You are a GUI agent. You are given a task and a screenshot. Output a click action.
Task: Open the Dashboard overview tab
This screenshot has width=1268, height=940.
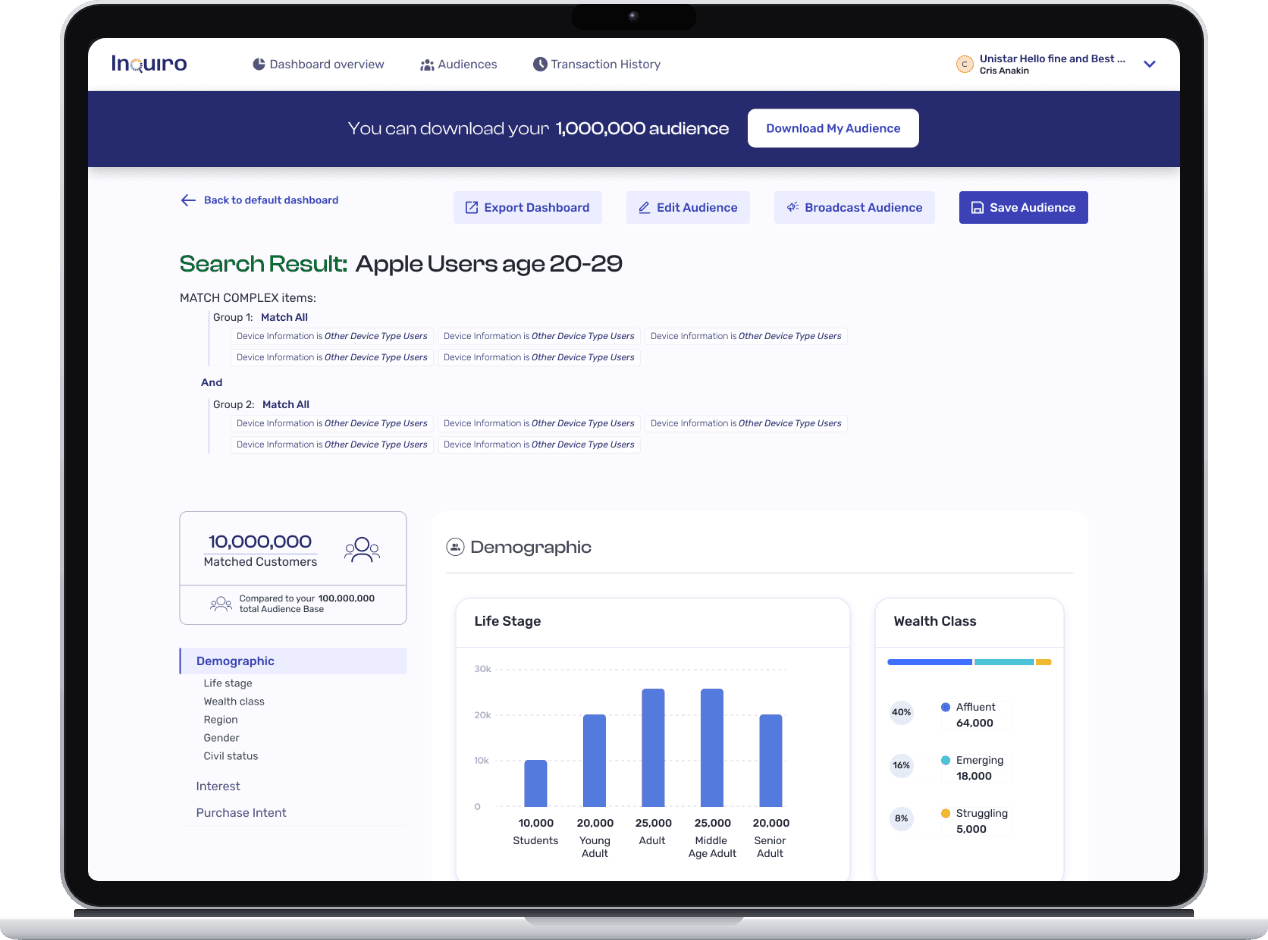tap(318, 64)
